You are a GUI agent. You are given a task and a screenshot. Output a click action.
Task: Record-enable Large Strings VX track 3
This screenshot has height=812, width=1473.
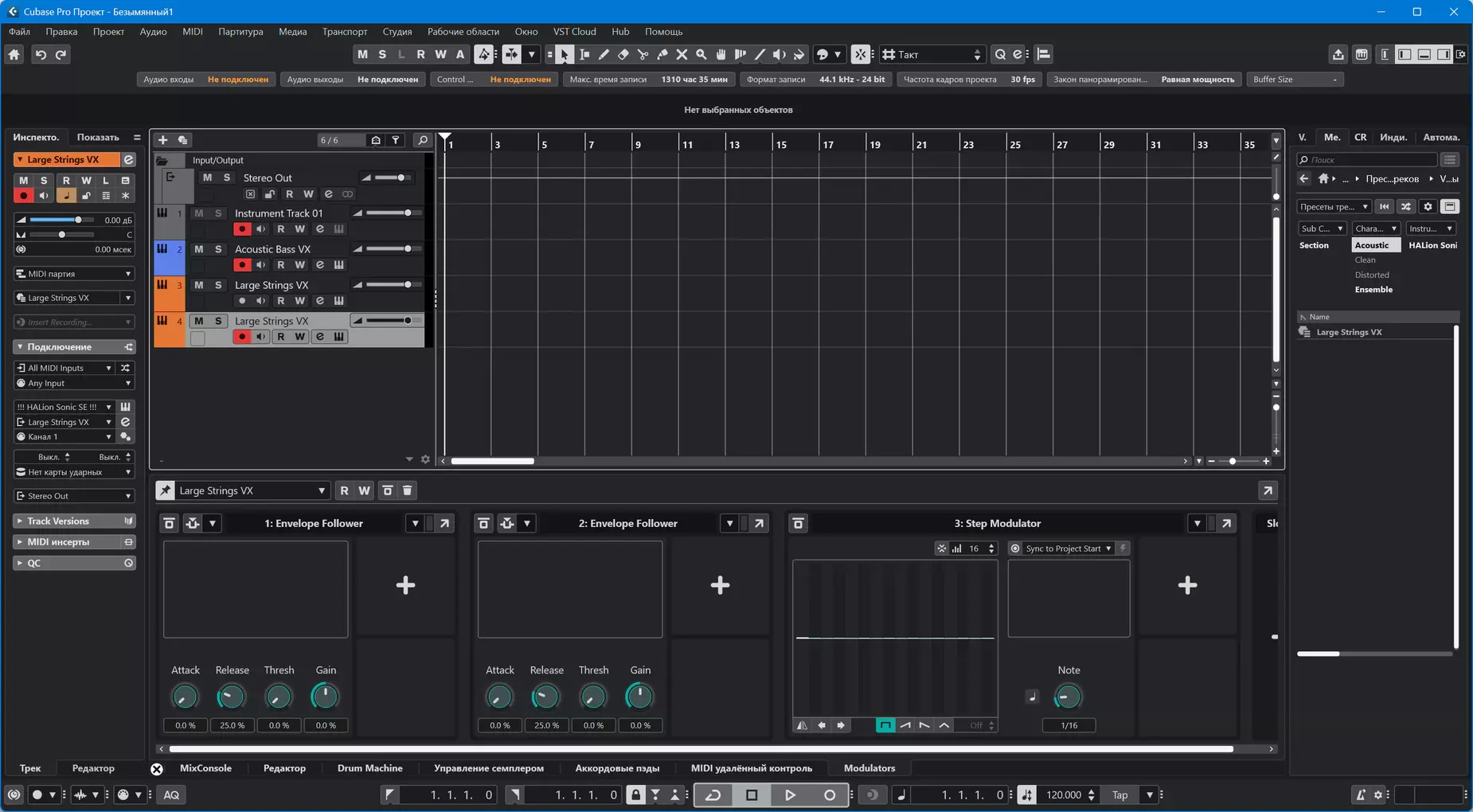coord(242,301)
